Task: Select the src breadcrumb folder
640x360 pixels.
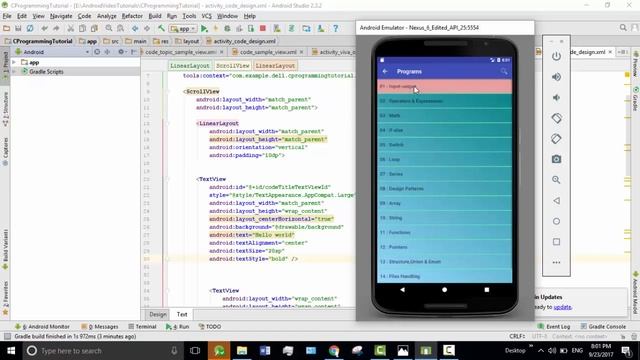Action: click(111, 41)
